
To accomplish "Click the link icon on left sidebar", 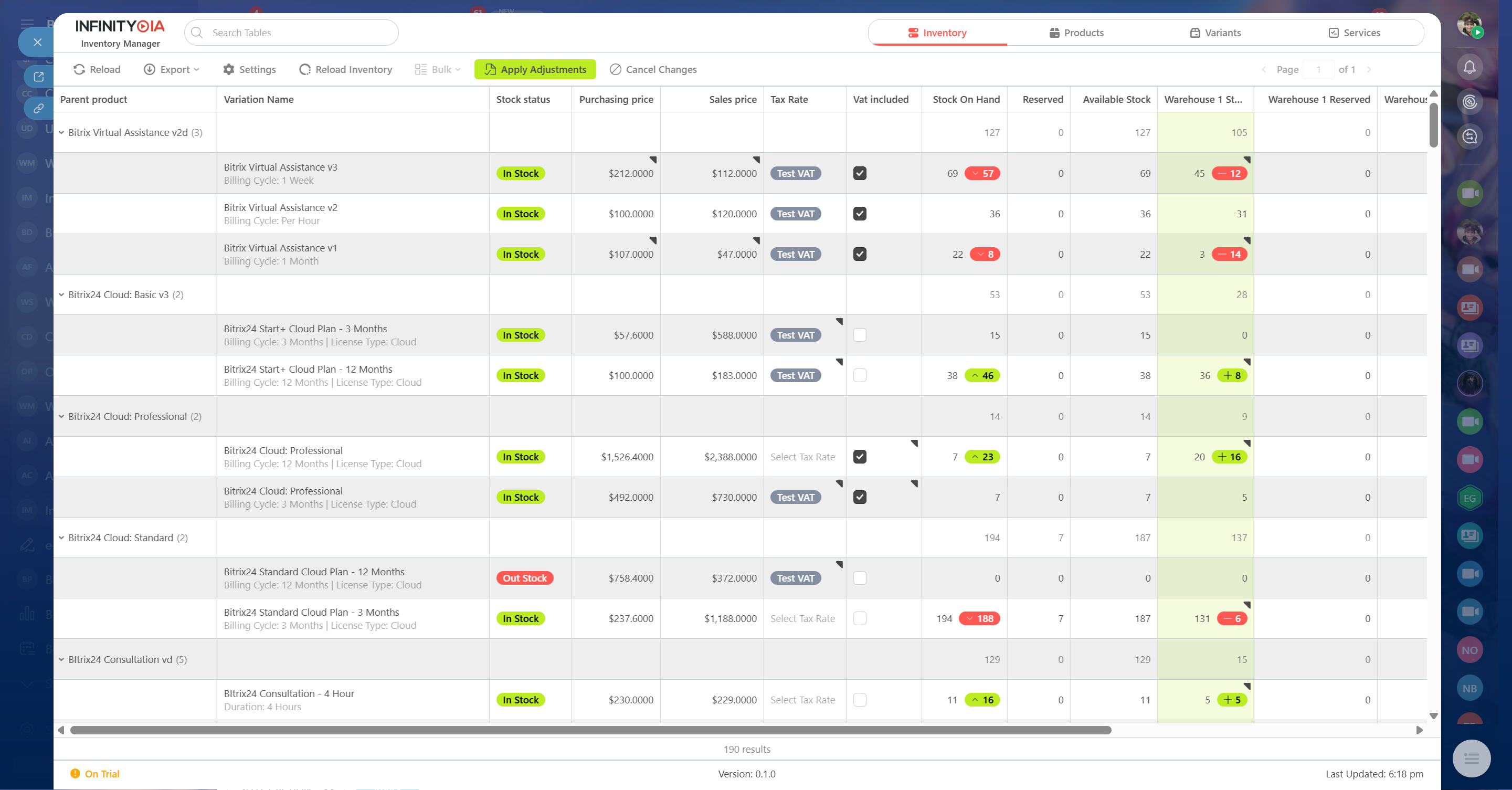I will tap(39, 108).
